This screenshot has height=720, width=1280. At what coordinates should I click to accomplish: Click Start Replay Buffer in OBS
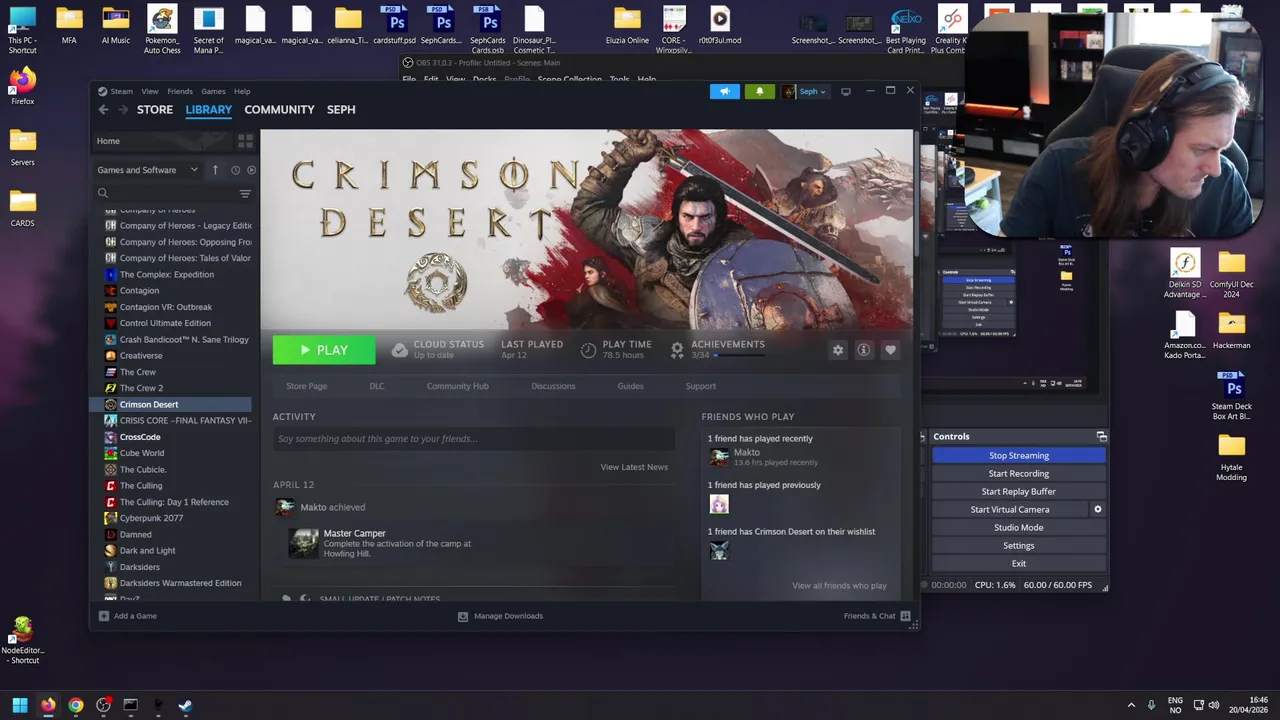(1019, 492)
